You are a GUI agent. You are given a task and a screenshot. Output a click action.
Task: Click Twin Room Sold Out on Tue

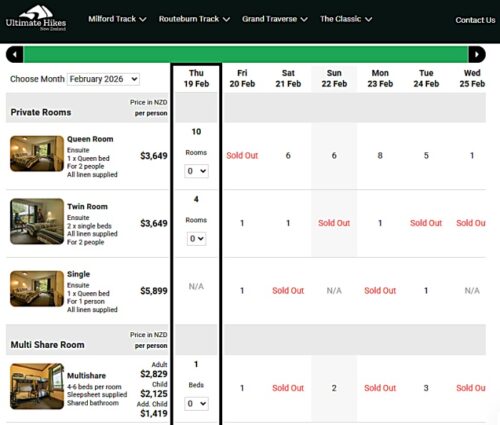426,223
